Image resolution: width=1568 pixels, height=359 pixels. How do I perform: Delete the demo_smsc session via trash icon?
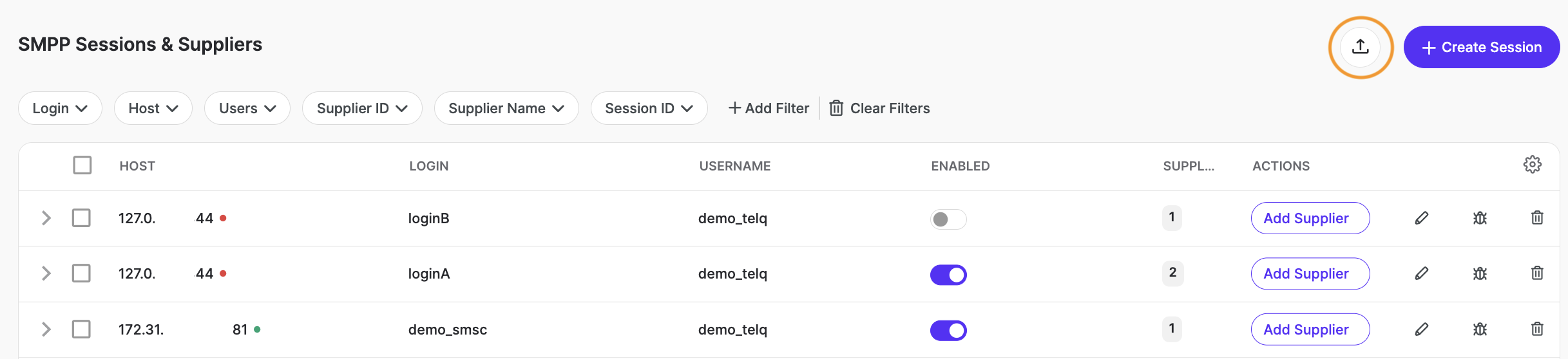tap(1537, 329)
